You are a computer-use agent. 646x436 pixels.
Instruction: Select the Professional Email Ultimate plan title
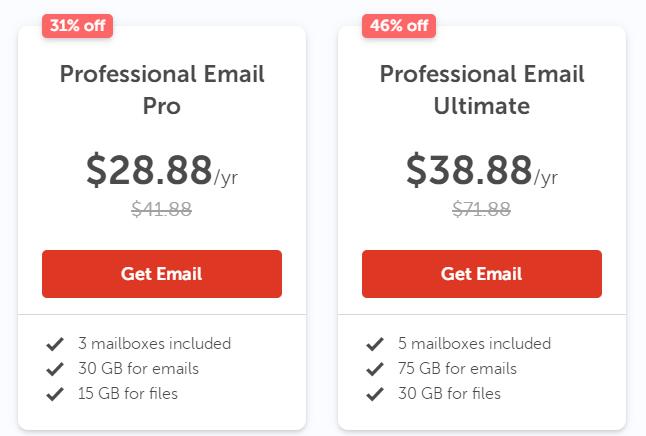pos(481,90)
